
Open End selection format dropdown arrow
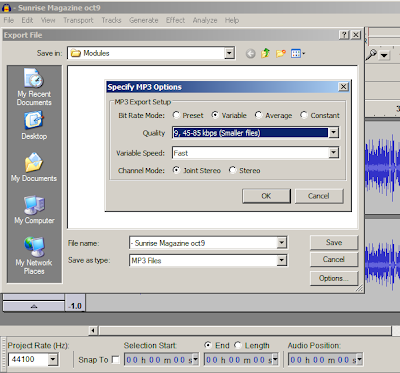coord(275,360)
